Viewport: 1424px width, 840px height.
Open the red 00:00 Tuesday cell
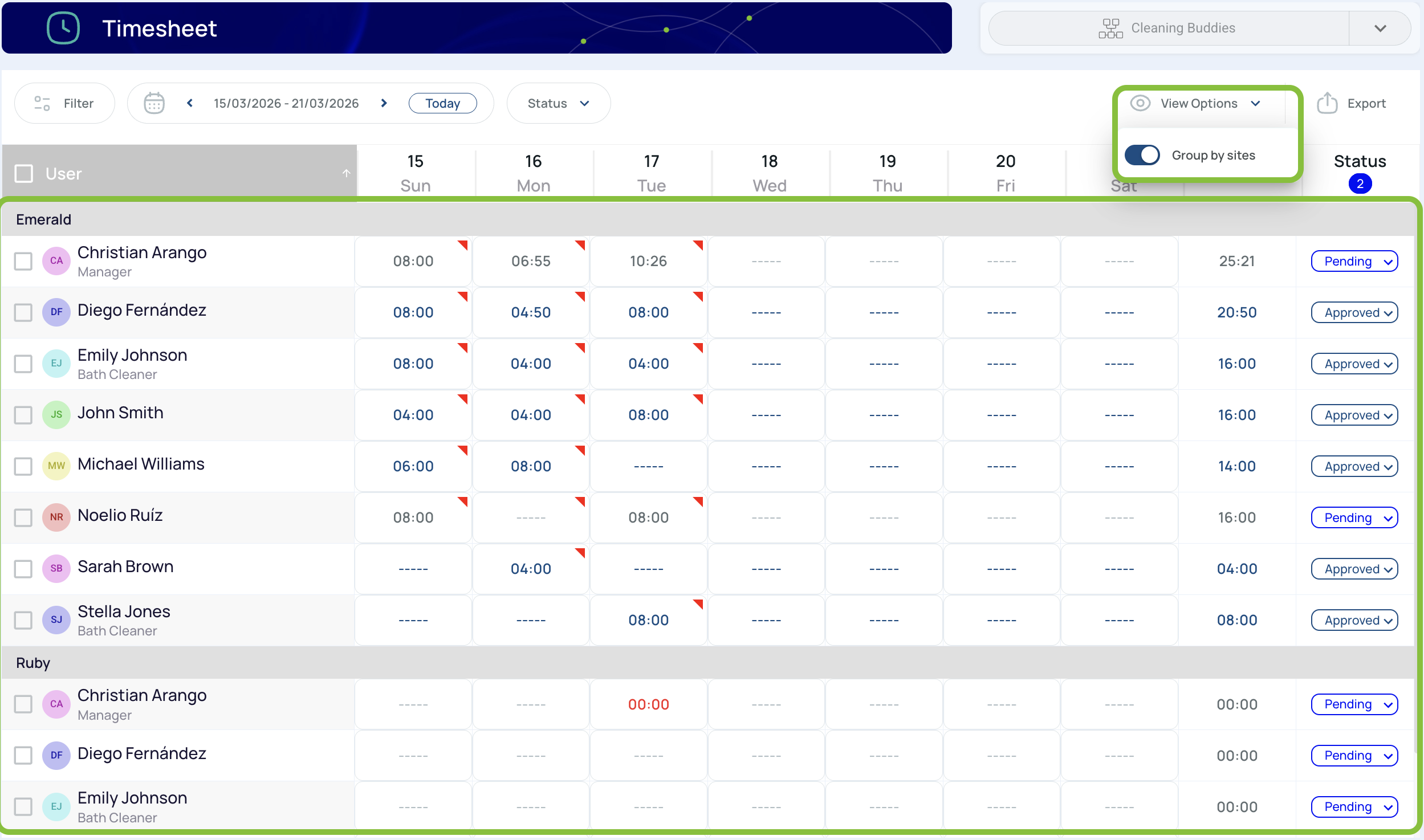point(648,704)
